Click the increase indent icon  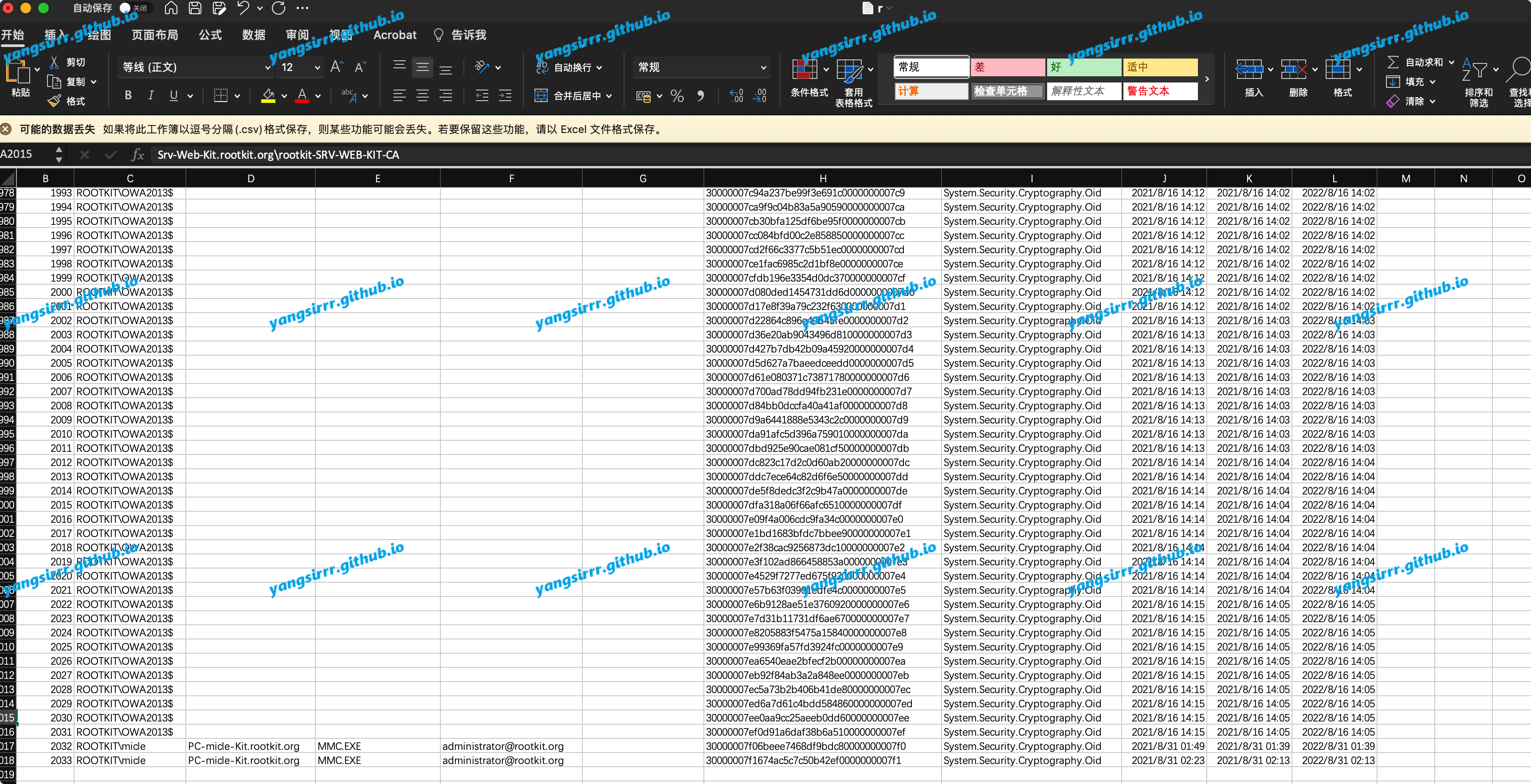click(505, 95)
